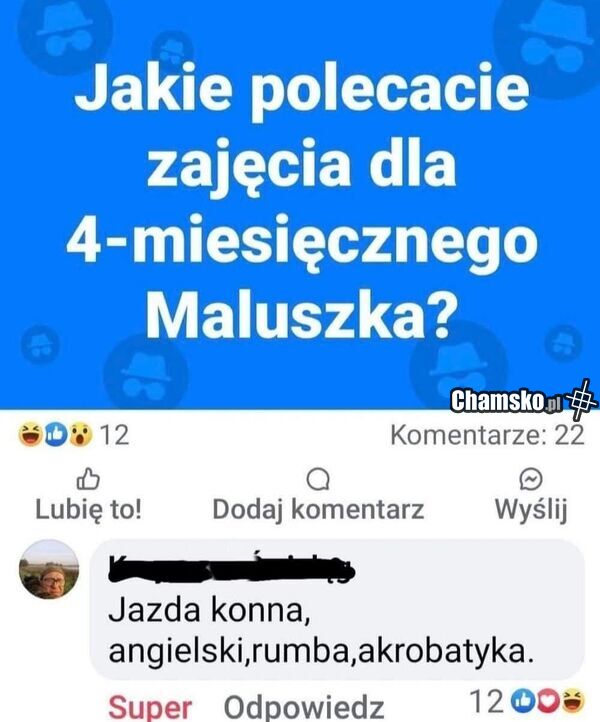Click Odpowiedz to reply to comment

coord(304,707)
